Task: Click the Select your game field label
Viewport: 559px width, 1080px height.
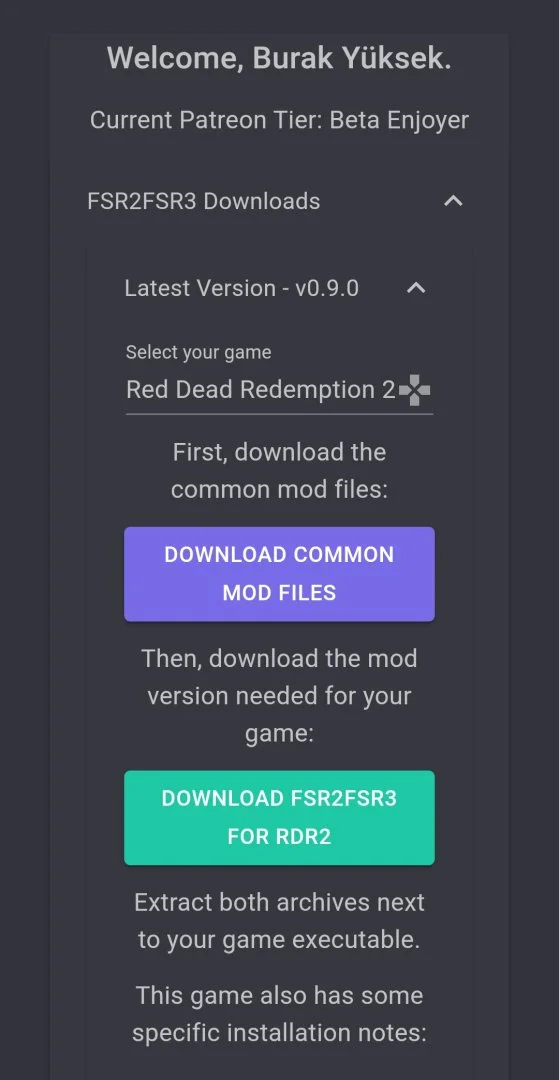Action: tap(198, 353)
